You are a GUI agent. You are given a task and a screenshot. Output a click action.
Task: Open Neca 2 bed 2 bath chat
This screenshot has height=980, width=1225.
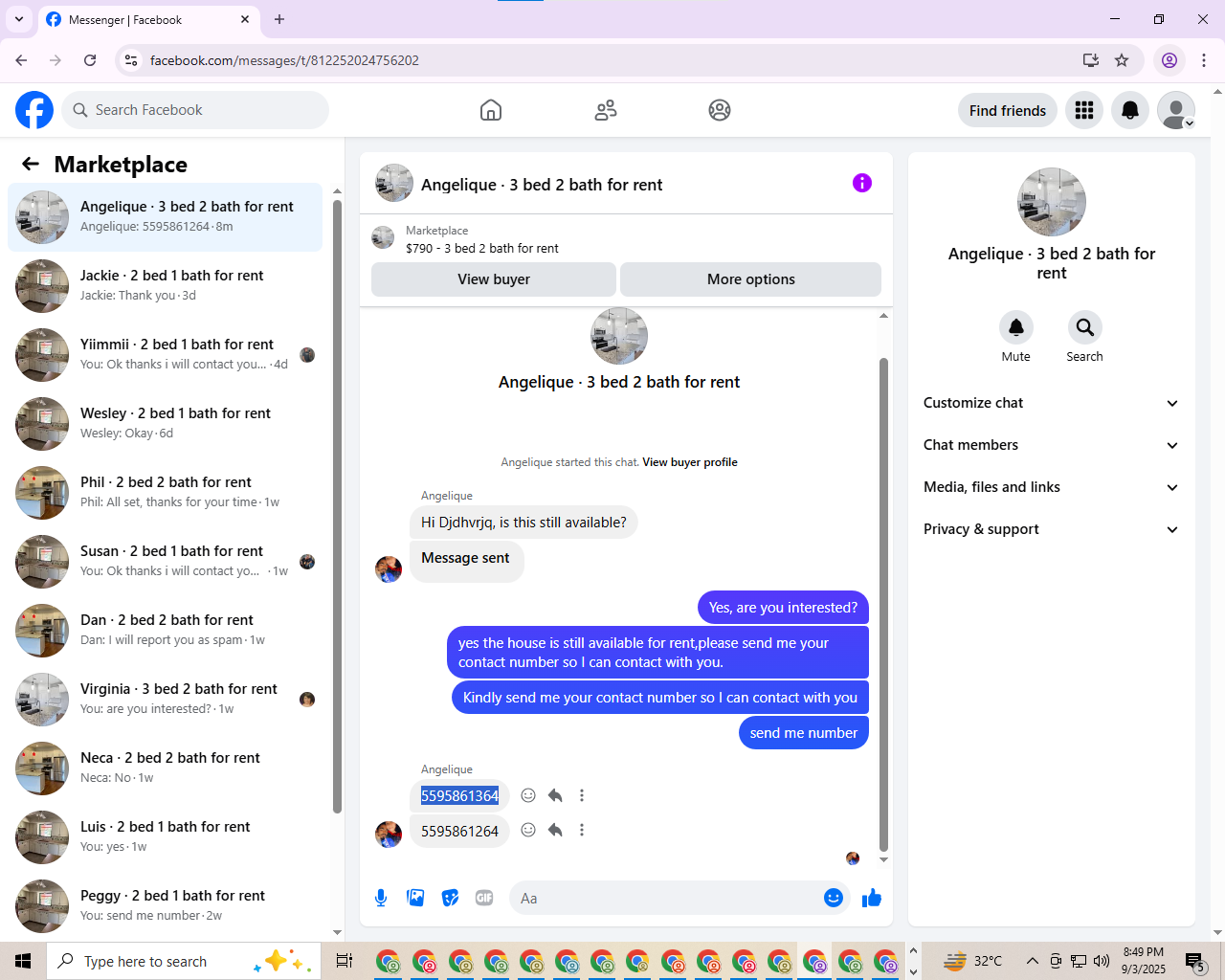click(166, 768)
